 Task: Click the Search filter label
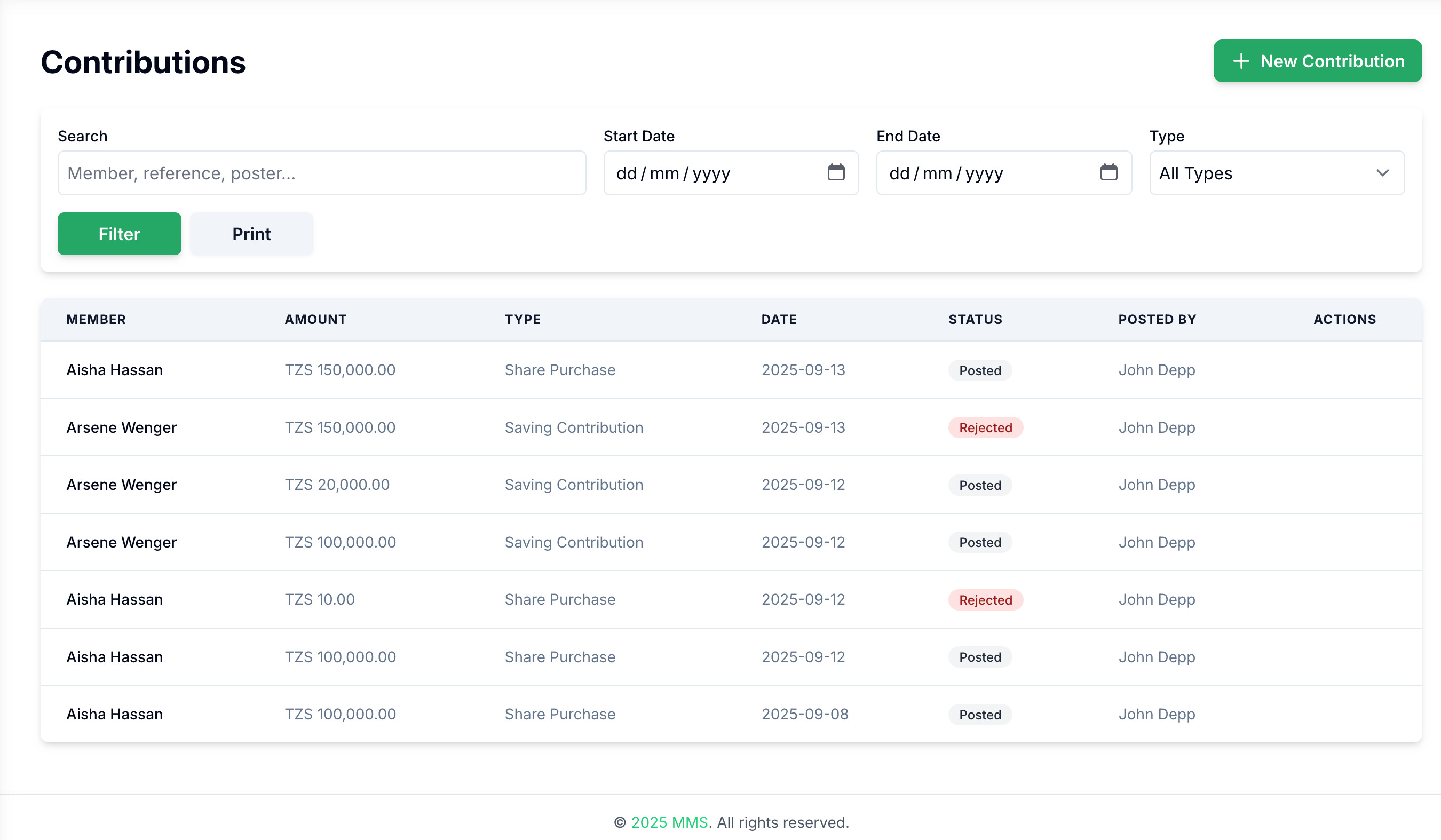pos(82,136)
